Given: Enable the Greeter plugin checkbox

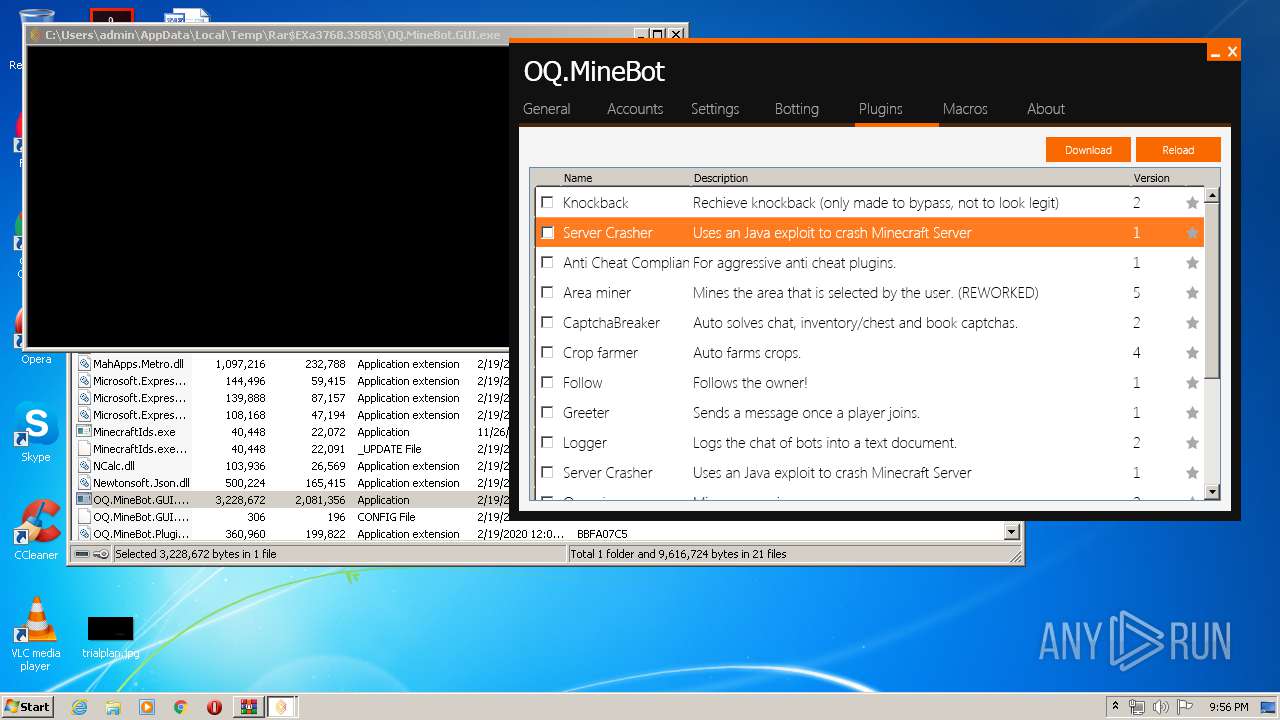Looking at the screenshot, I should [547, 412].
